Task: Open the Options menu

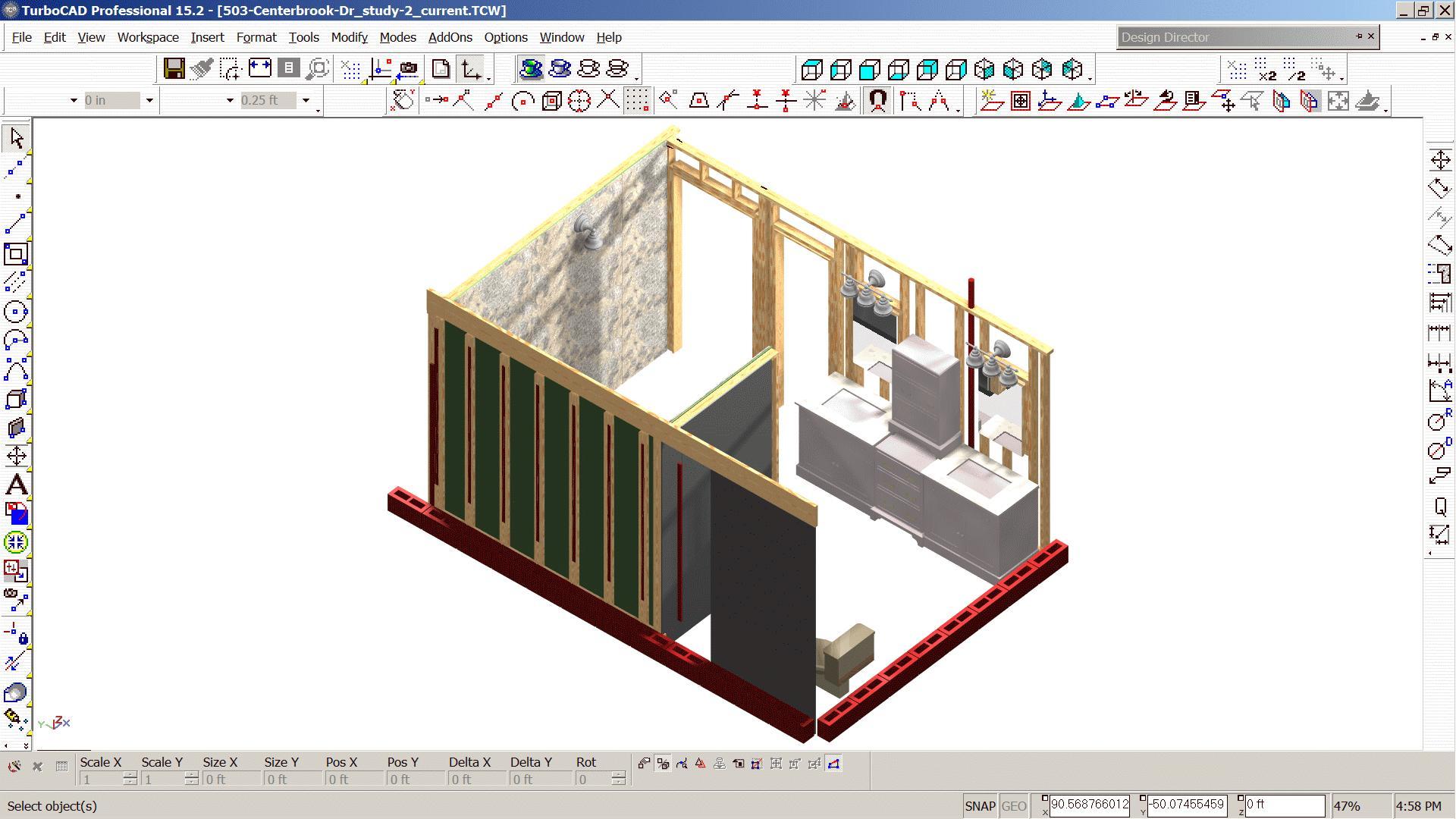Action: (x=506, y=37)
